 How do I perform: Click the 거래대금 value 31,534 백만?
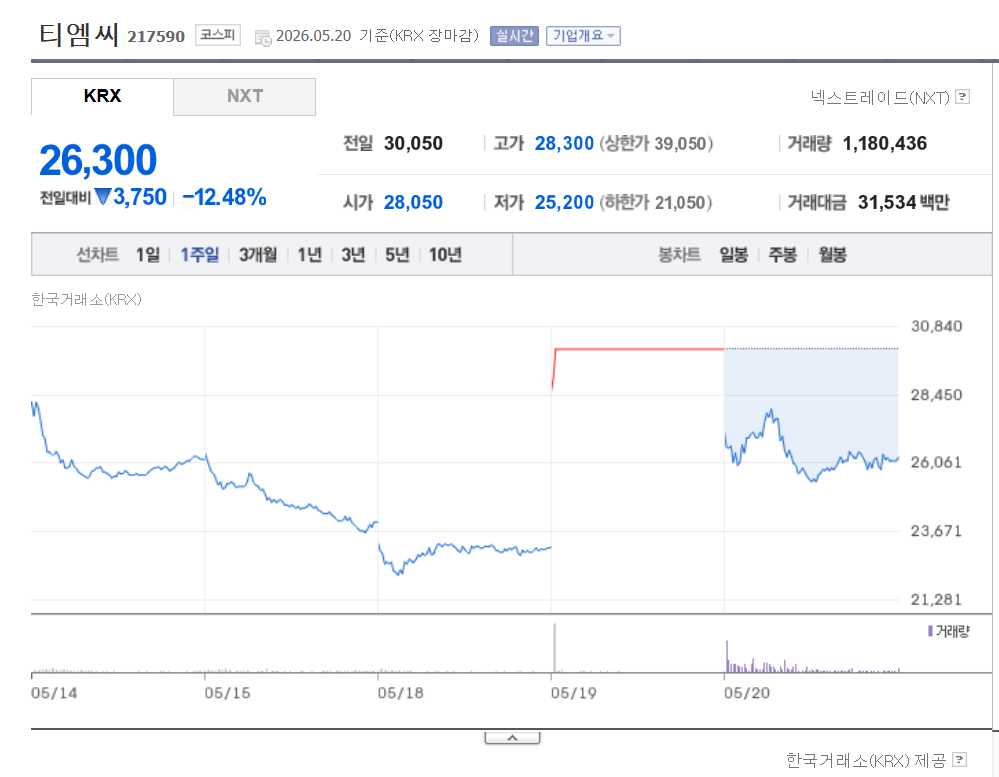pos(903,203)
